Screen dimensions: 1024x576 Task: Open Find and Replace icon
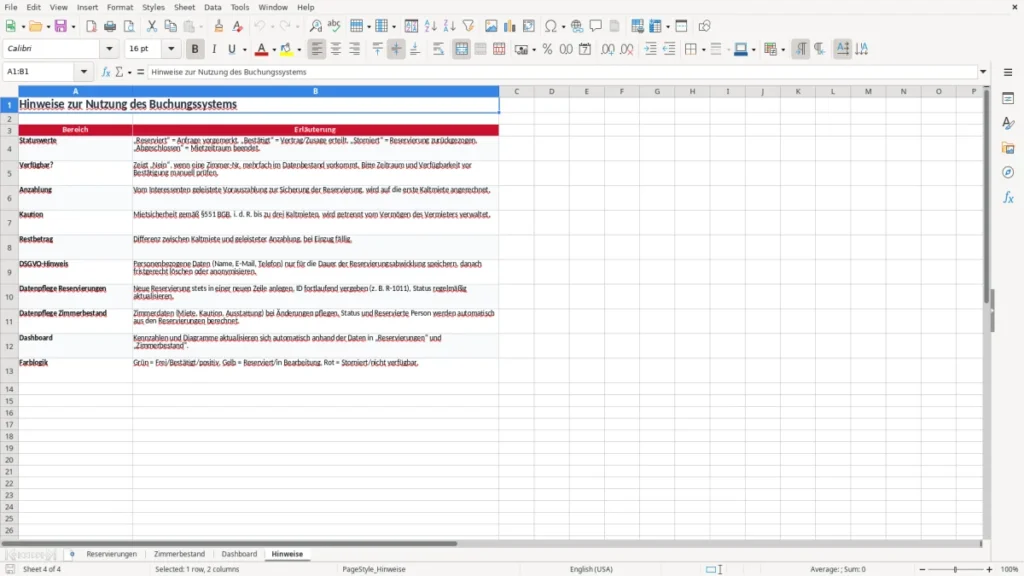[315, 26]
